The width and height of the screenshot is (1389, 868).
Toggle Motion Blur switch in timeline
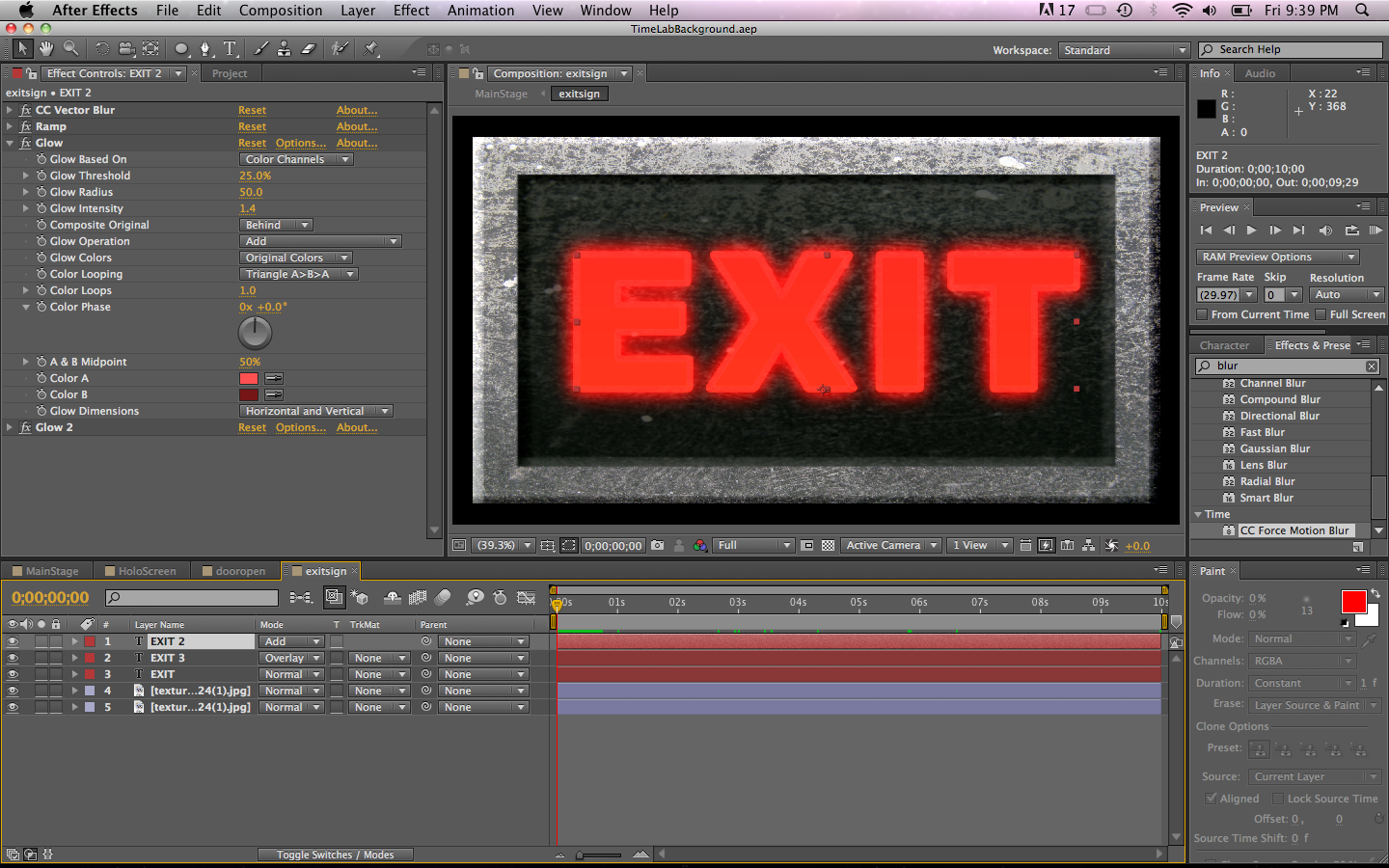(x=443, y=598)
